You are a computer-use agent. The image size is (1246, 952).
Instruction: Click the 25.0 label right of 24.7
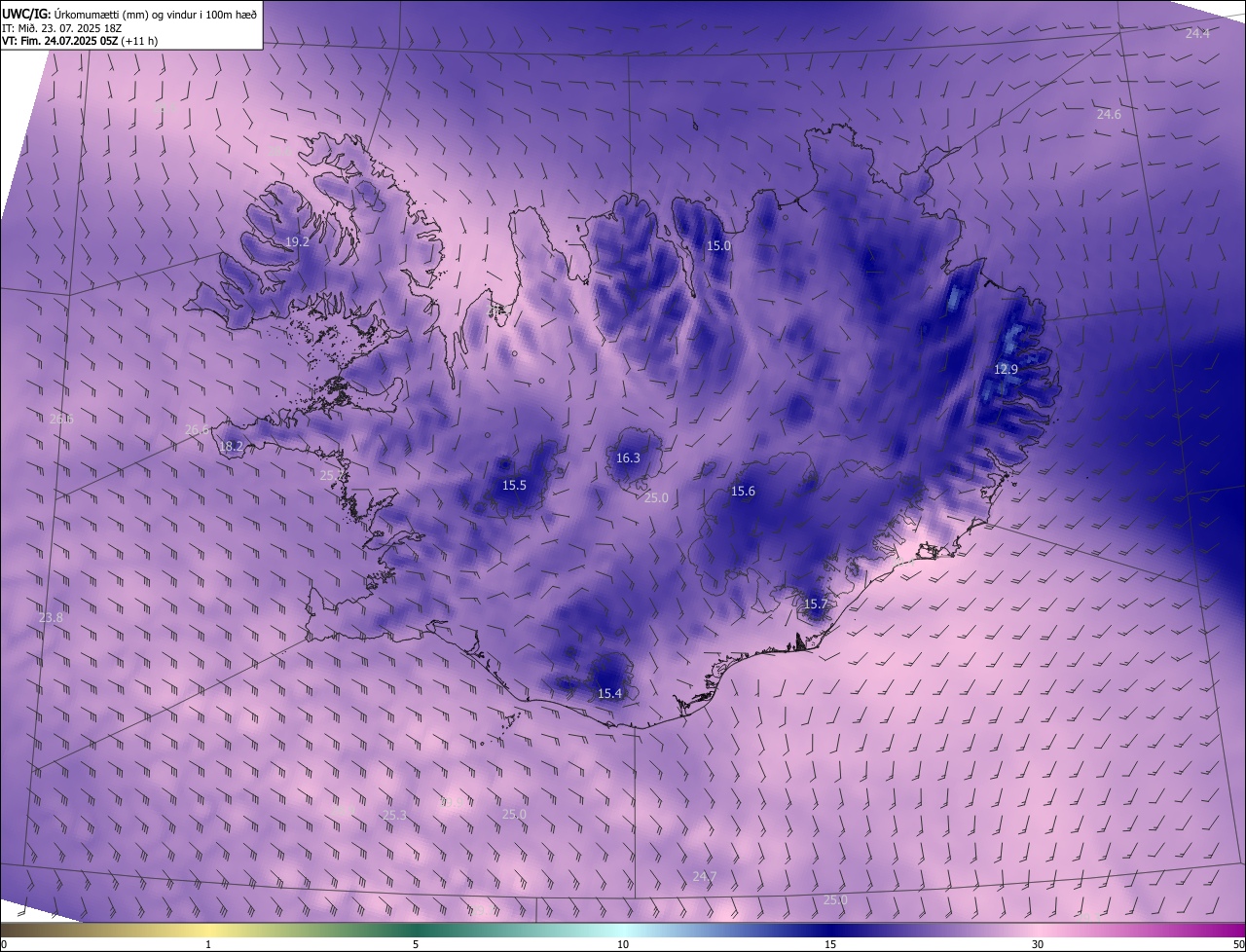(x=835, y=900)
